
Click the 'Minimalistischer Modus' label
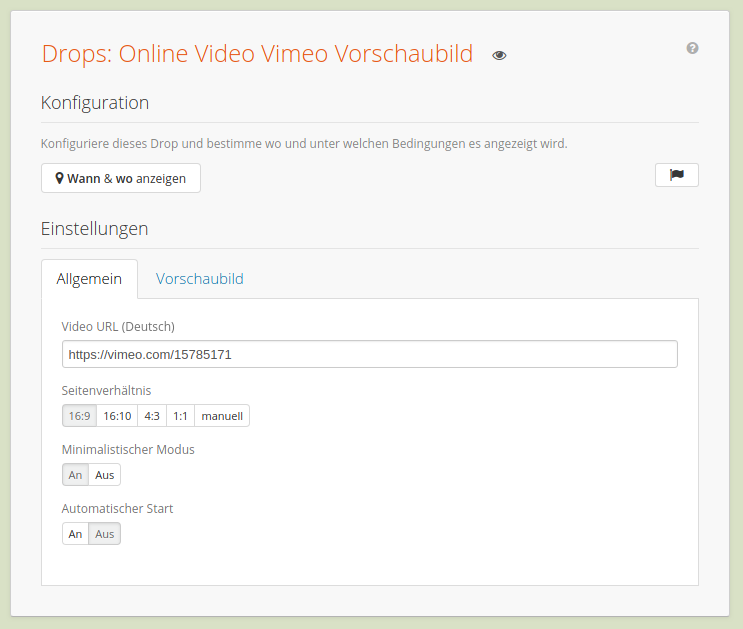(128, 449)
